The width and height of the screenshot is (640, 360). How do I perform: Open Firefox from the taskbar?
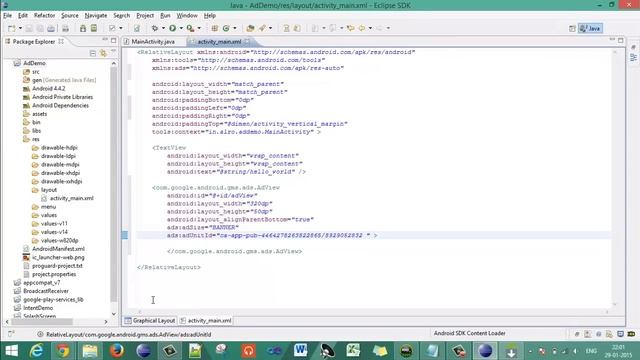pos(116,351)
